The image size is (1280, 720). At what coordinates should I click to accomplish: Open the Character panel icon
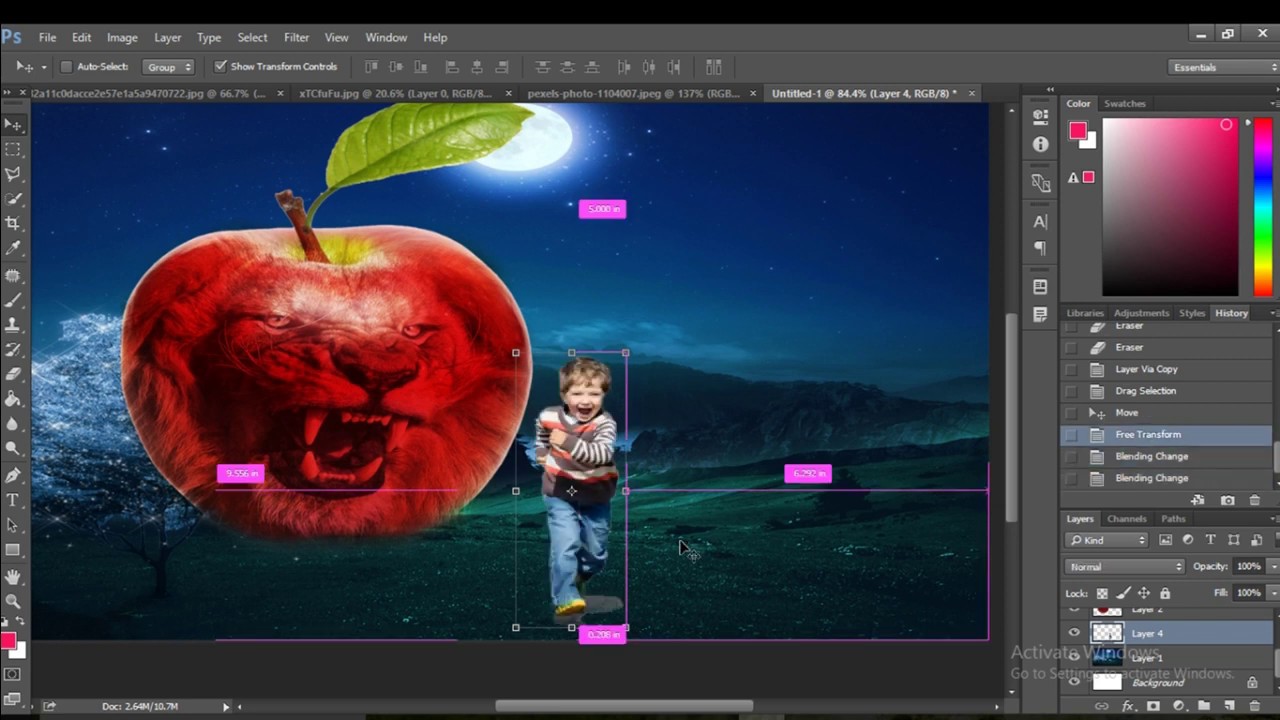click(x=1040, y=222)
